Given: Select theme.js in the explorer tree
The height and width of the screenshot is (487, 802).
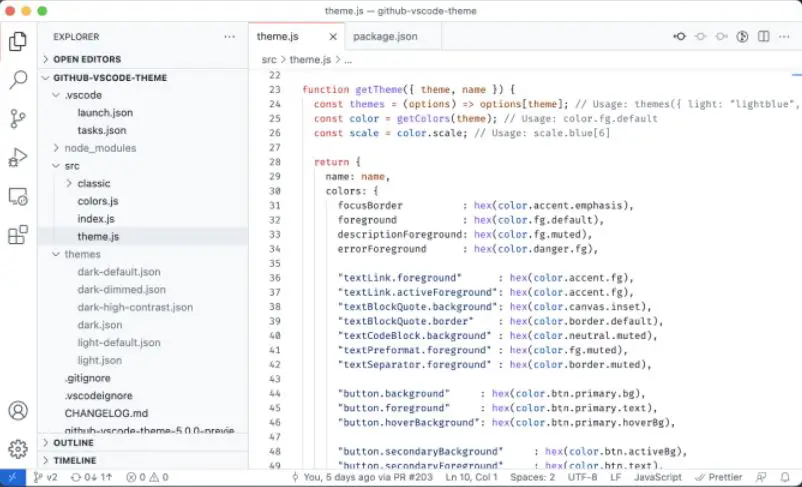Looking at the screenshot, I should (143, 236).
